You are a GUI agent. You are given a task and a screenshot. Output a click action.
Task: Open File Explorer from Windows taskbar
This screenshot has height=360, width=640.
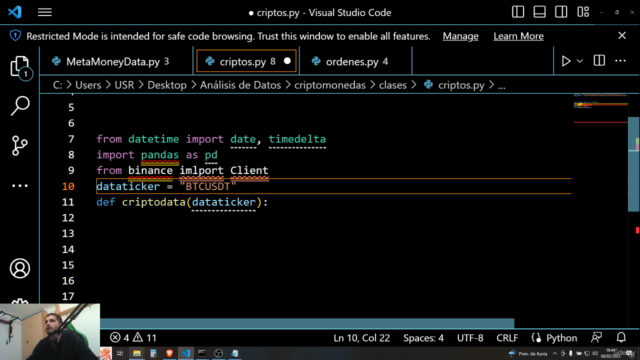coord(137,353)
